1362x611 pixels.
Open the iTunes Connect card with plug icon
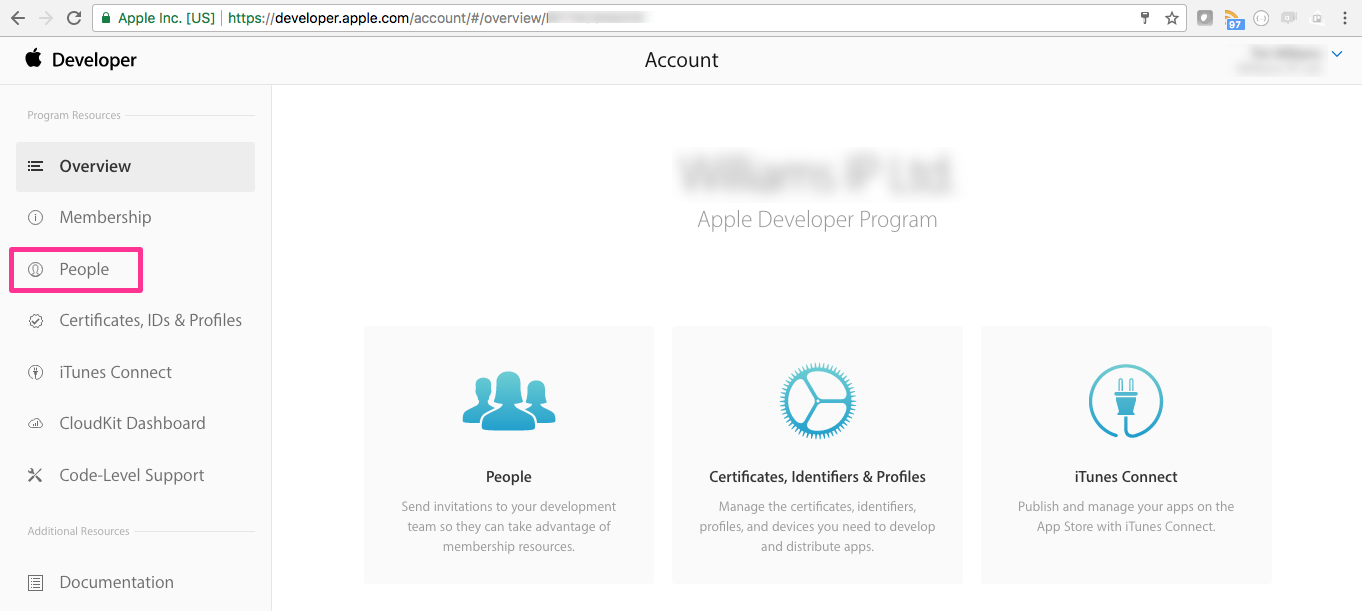[1126, 455]
